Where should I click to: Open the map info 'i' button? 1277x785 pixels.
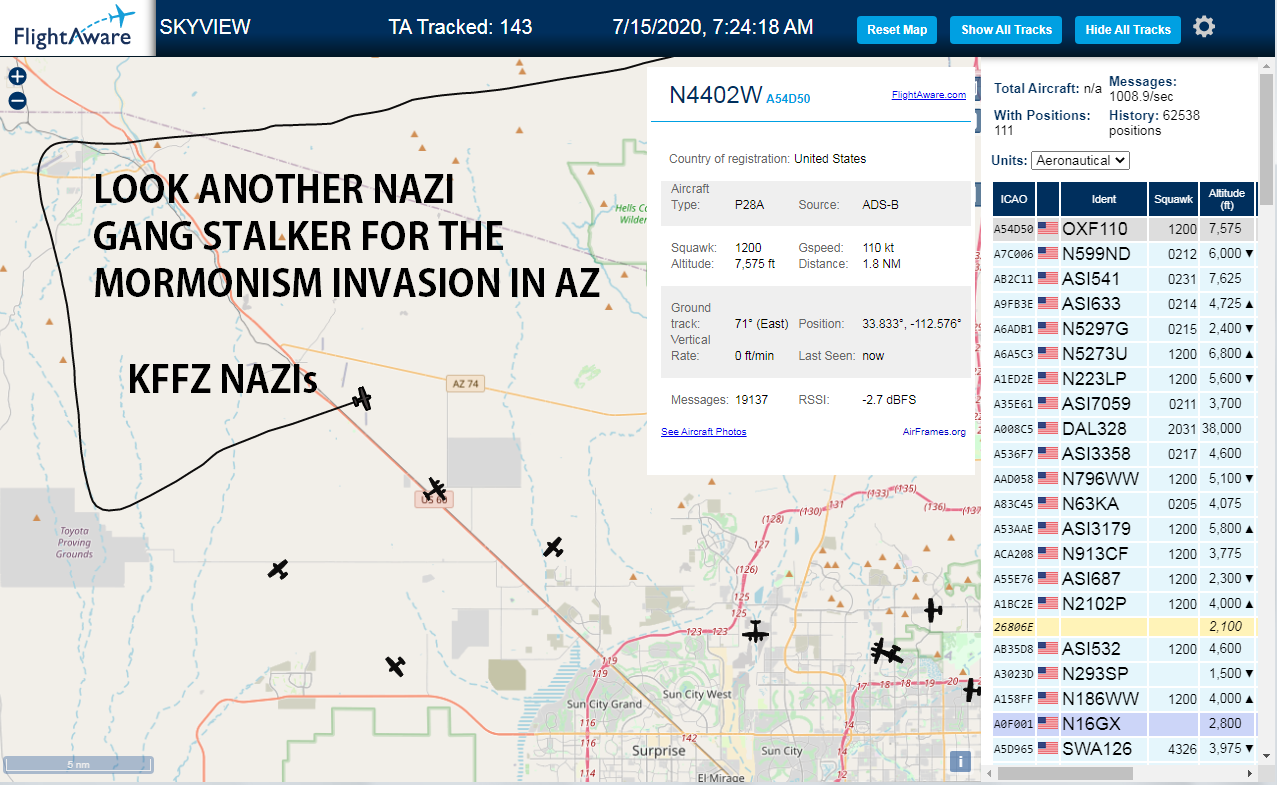tap(960, 761)
